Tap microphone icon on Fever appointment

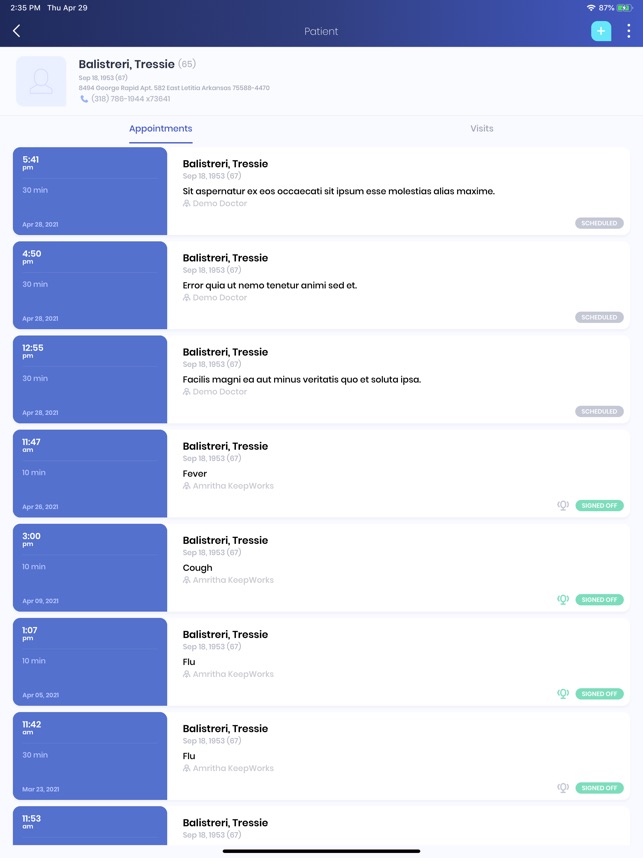click(x=563, y=506)
